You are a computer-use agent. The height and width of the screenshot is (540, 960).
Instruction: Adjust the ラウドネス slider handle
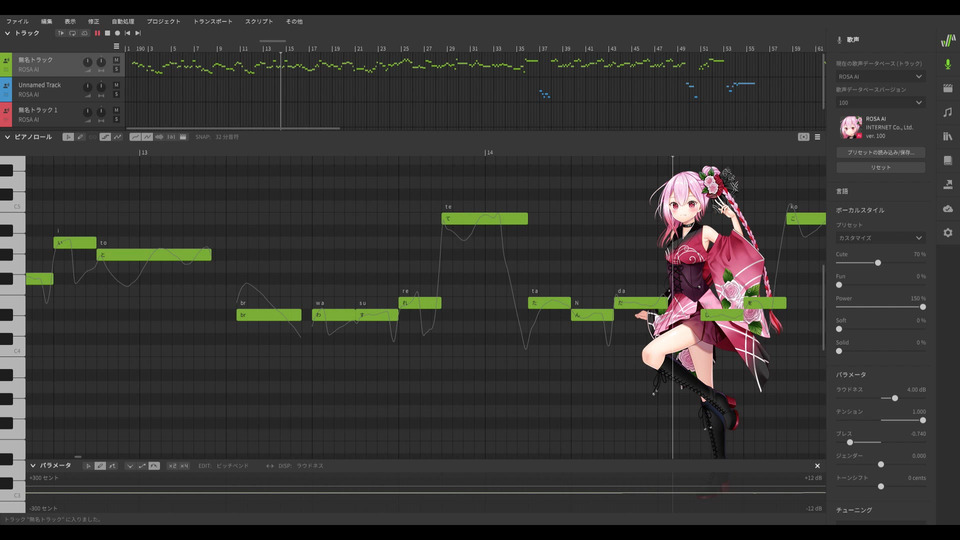[x=894, y=398]
